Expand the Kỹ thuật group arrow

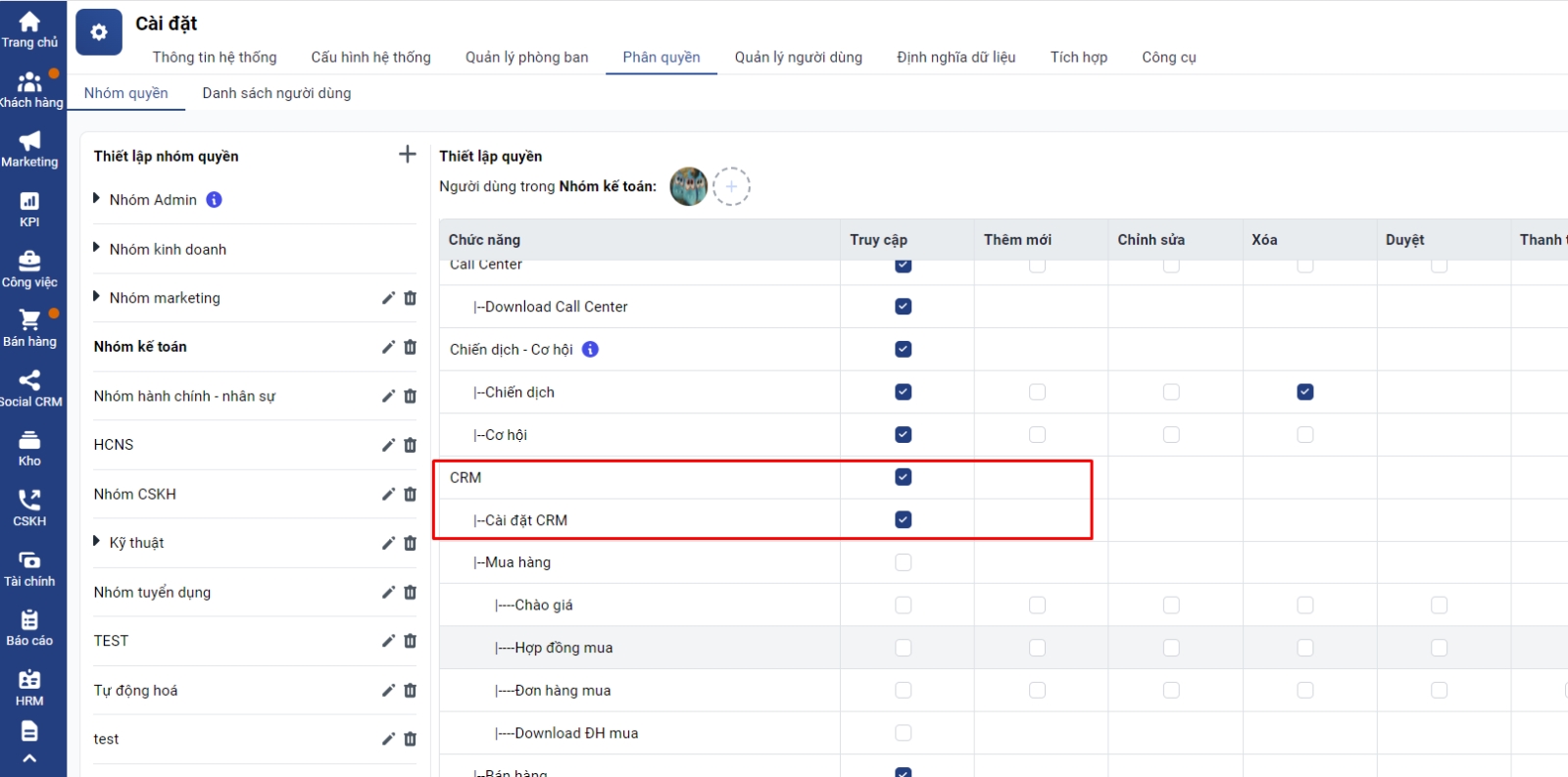pos(97,542)
